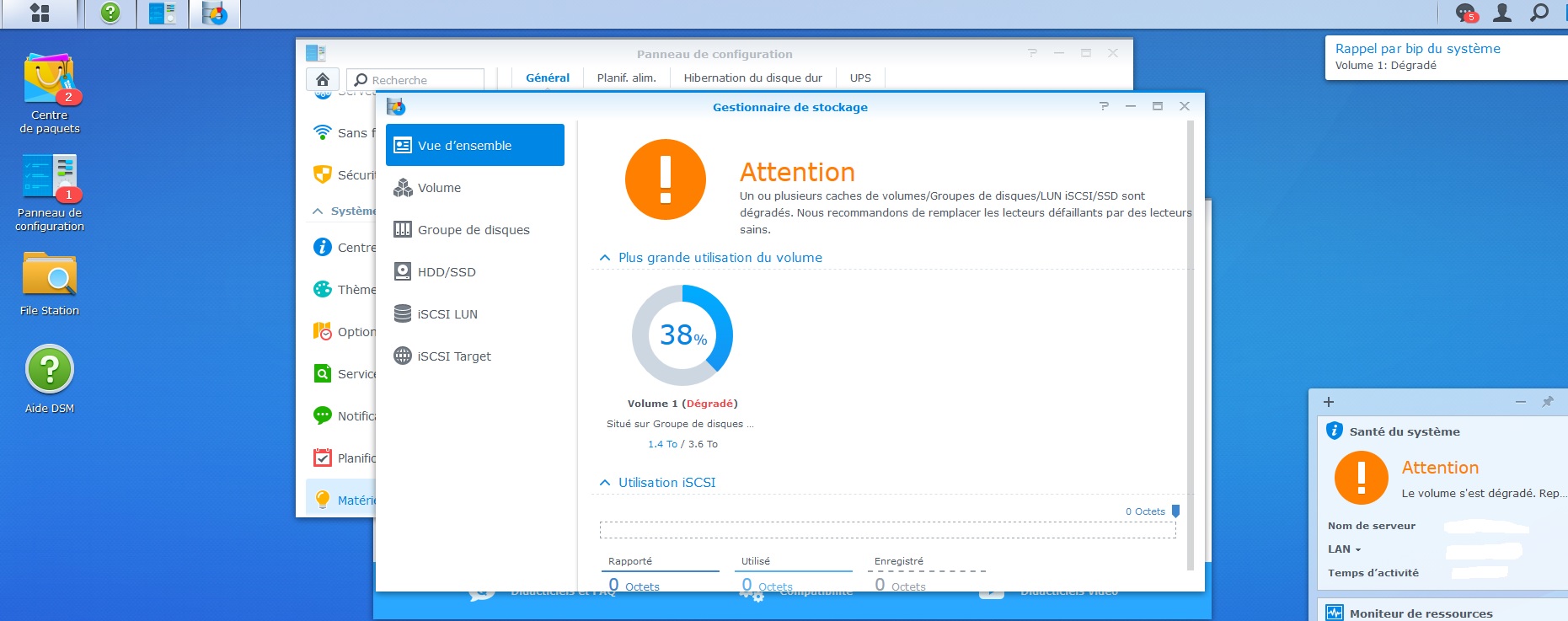Image resolution: width=1568 pixels, height=621 pixels.
Task: Click the 38% volume usage donut chart
Action: [x=682, y=335]
